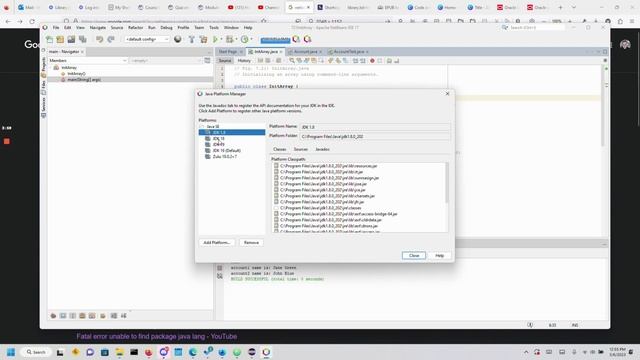Click the New Project toolbar icon
Screen dimensions: 640x360
pyautogui.click(x=60, y=39)
